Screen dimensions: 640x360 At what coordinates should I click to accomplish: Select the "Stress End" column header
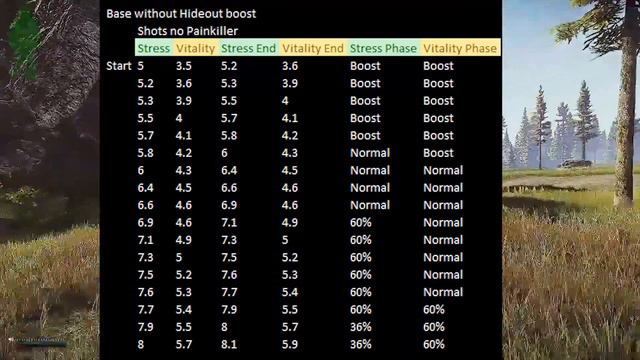[248, 48]
